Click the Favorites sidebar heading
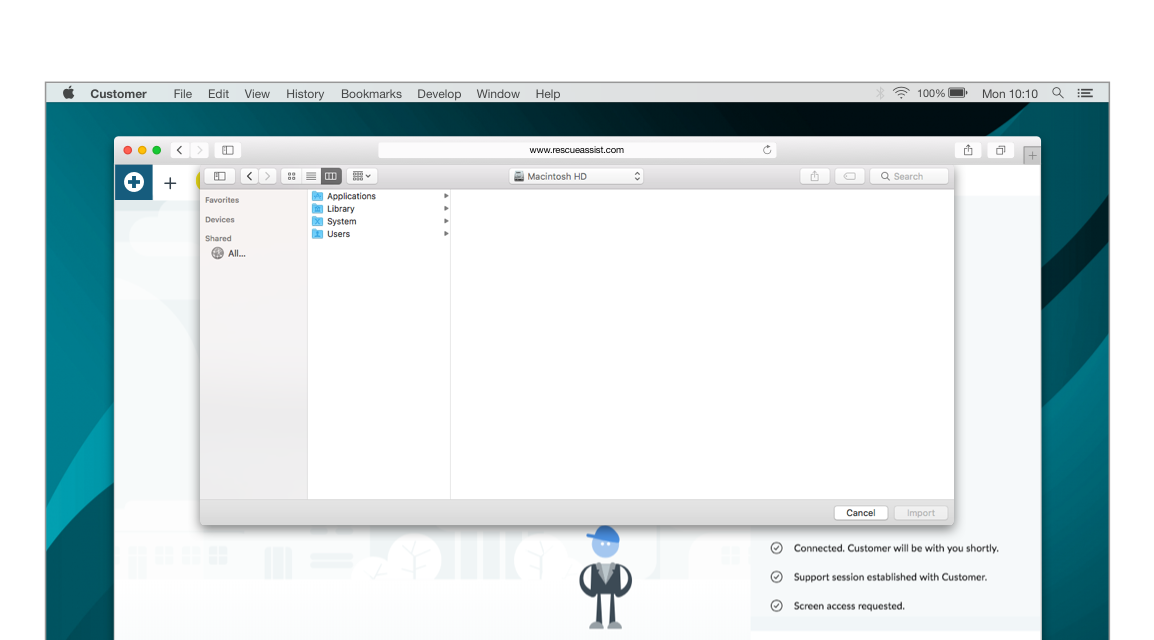The height and width of the screenshot is (640, 1154). point(222,200)
